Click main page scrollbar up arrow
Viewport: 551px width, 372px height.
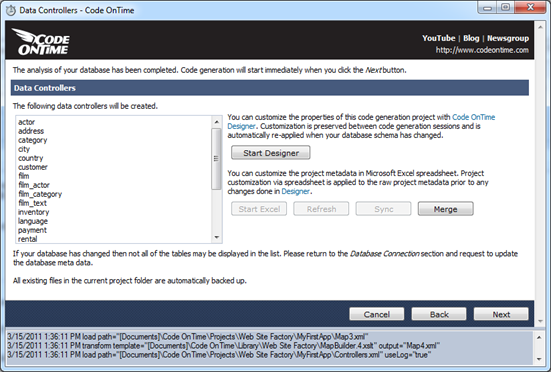pyautogui.click(x=540, y=27)
